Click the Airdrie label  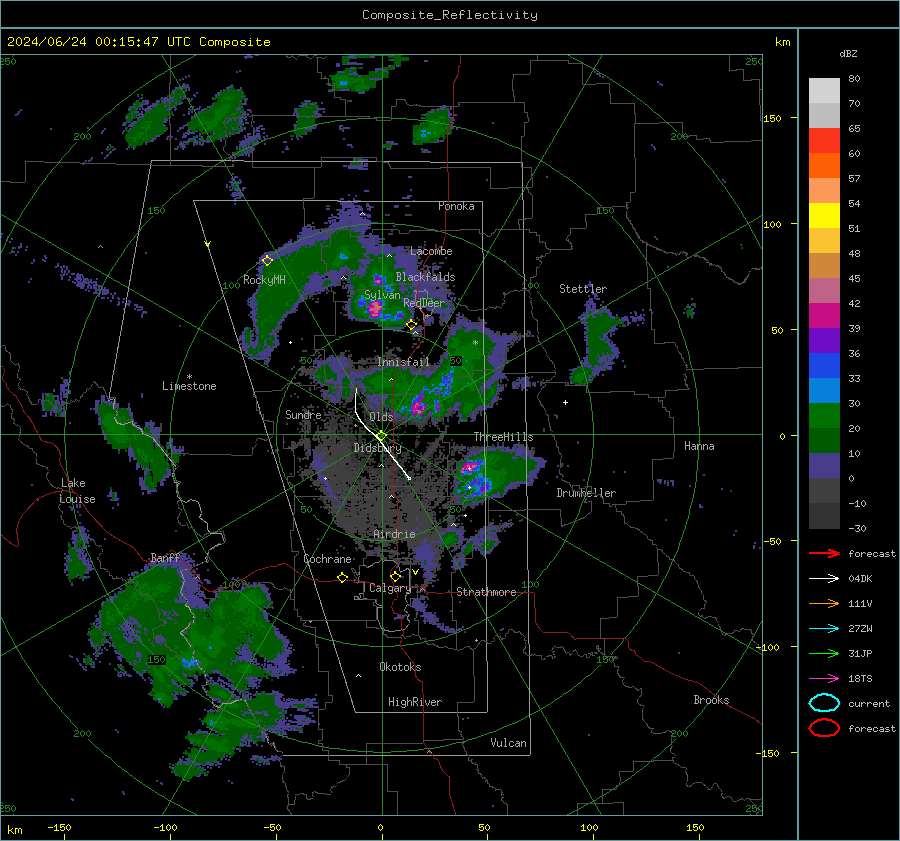click(x=394, y=534)
